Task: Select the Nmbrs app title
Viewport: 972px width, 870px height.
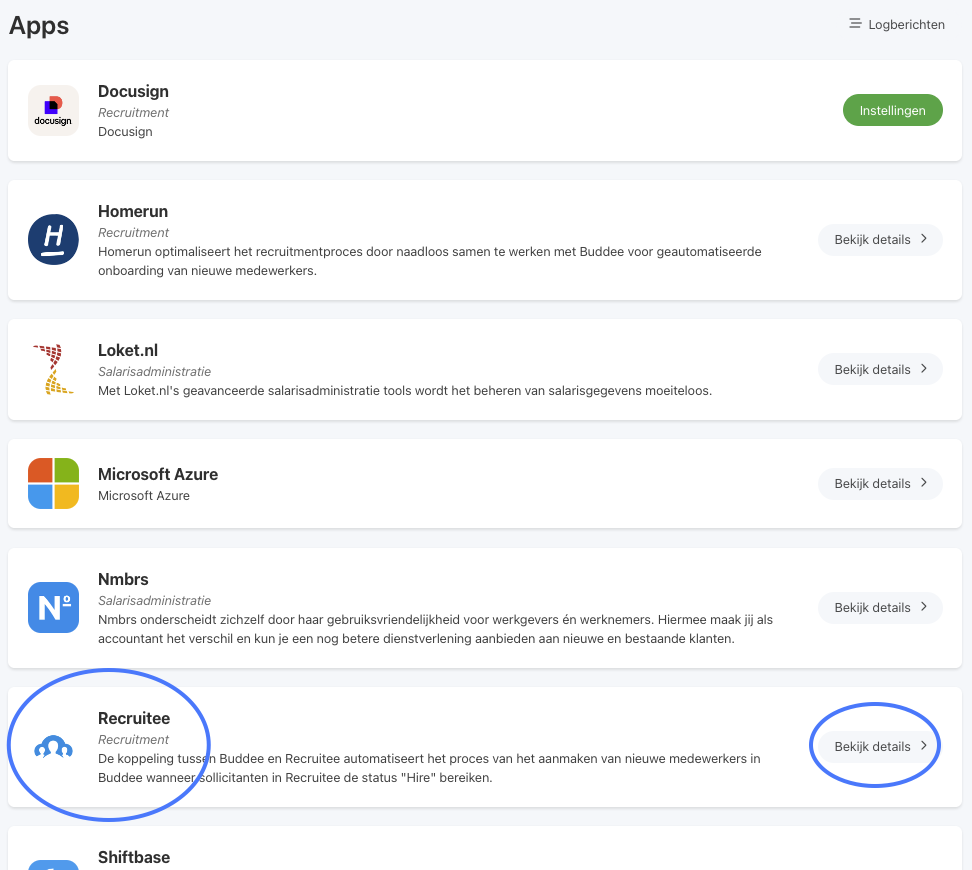Action: (123, 579)
